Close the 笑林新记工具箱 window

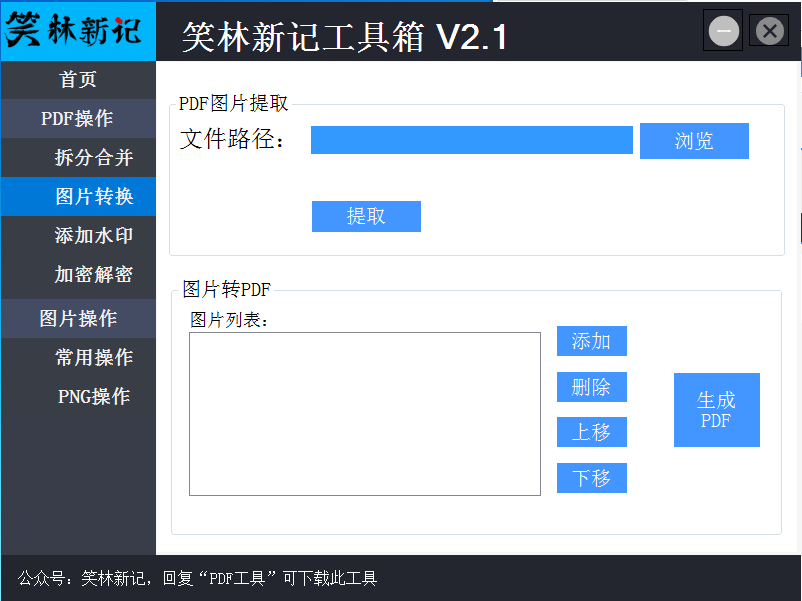click(x=769, y=31)
